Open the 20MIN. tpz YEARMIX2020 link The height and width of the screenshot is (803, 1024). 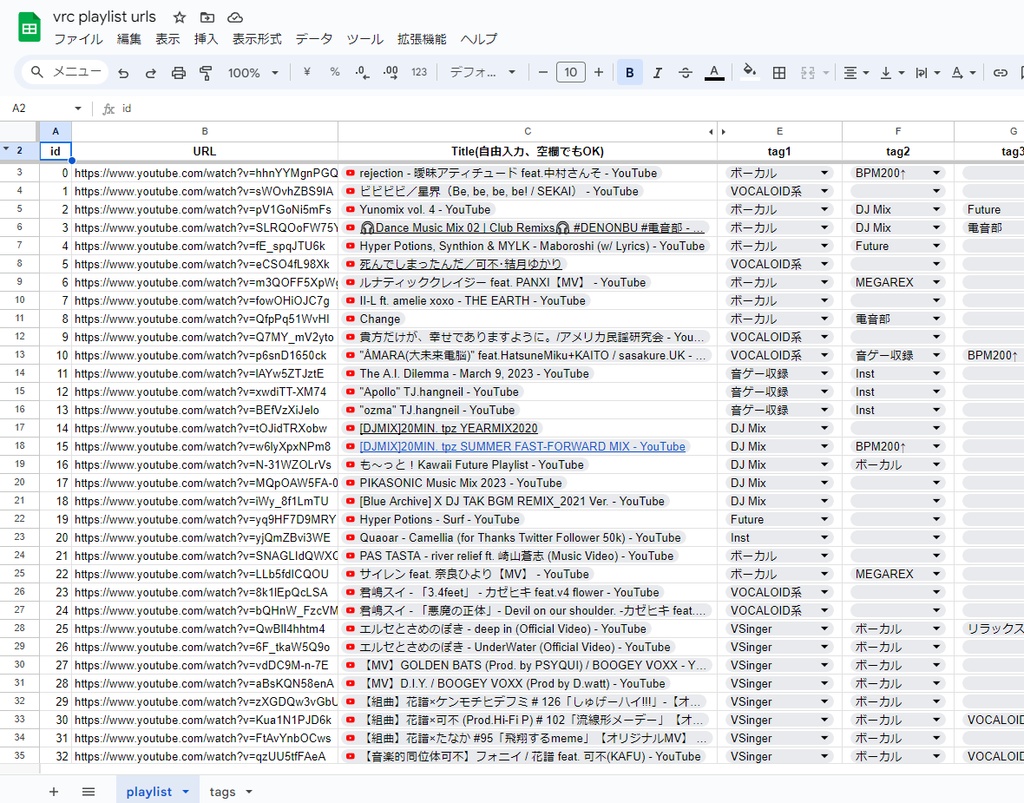pyautogui.click(x=449, y=428)
